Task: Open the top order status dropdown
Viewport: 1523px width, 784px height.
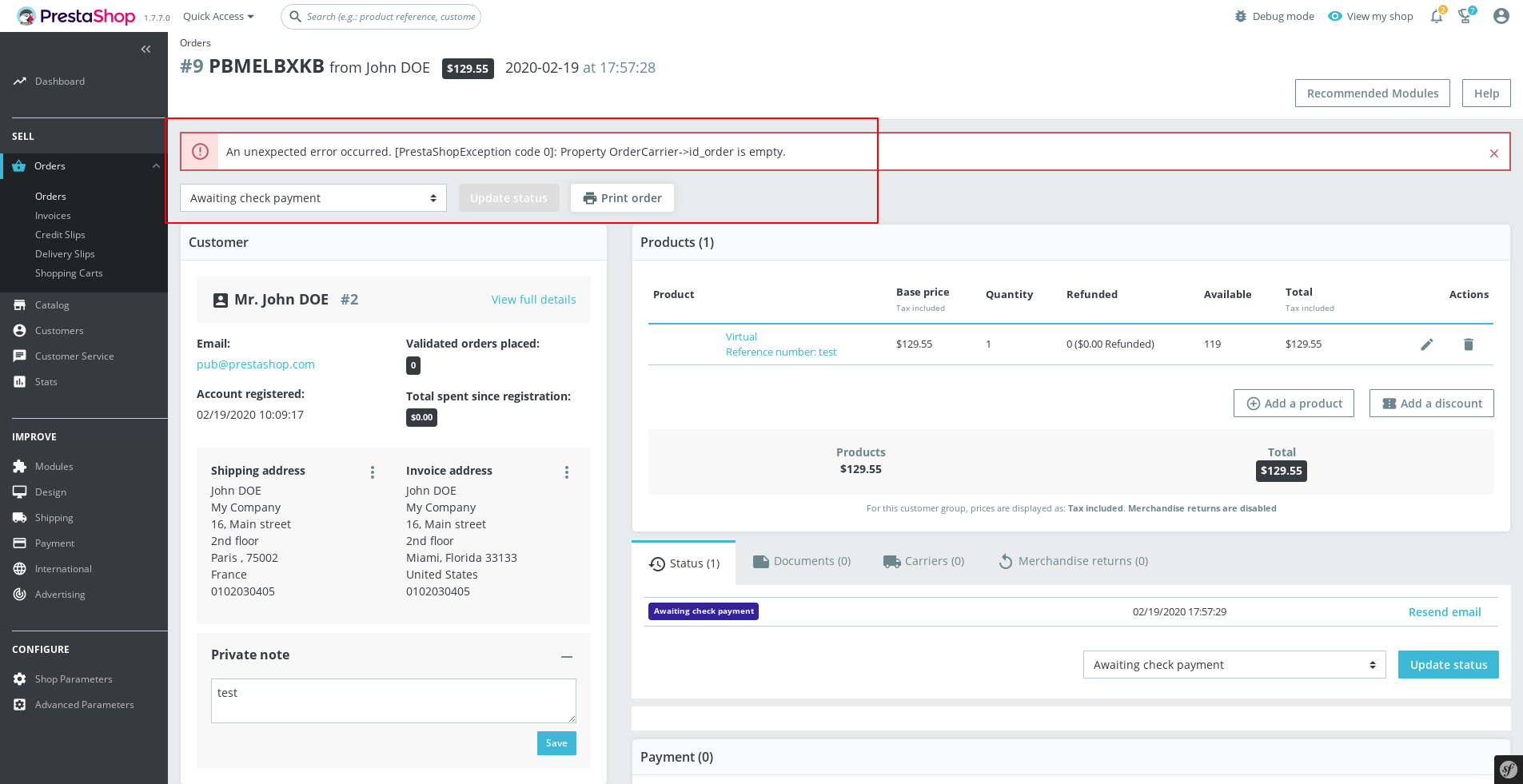Action: coord(313,198)
